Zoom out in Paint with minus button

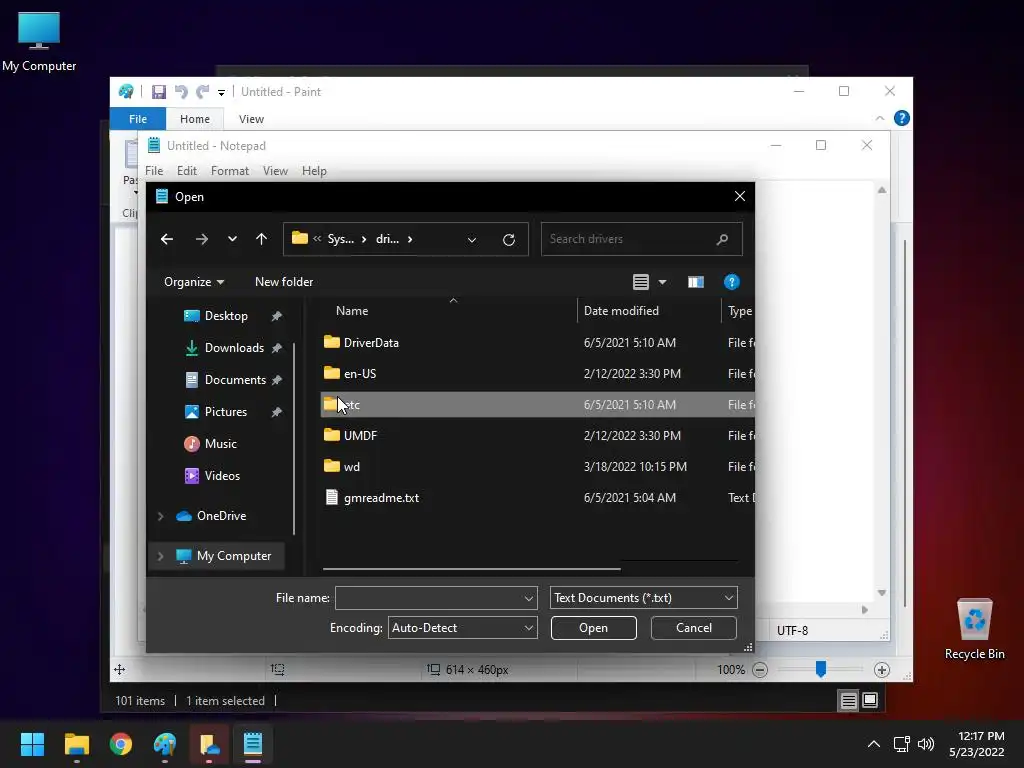point(760,670)
